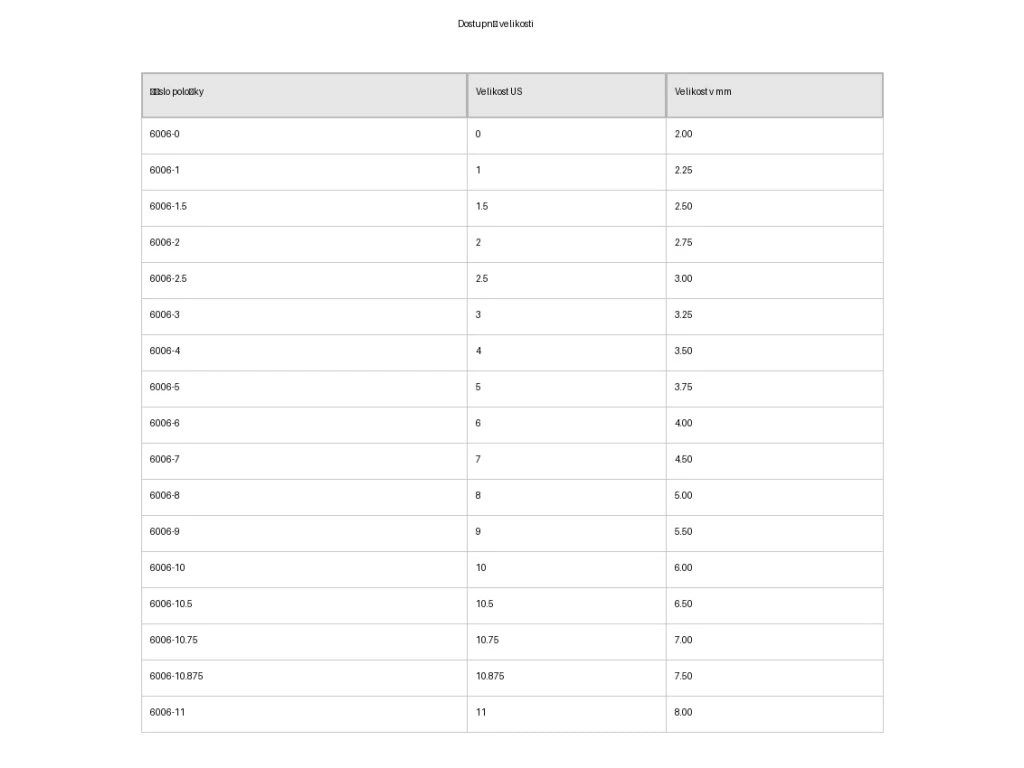Click the 'Dostupné velikosti' title text
Viewport: 1024px width, 768px height.
coord(496,24)
